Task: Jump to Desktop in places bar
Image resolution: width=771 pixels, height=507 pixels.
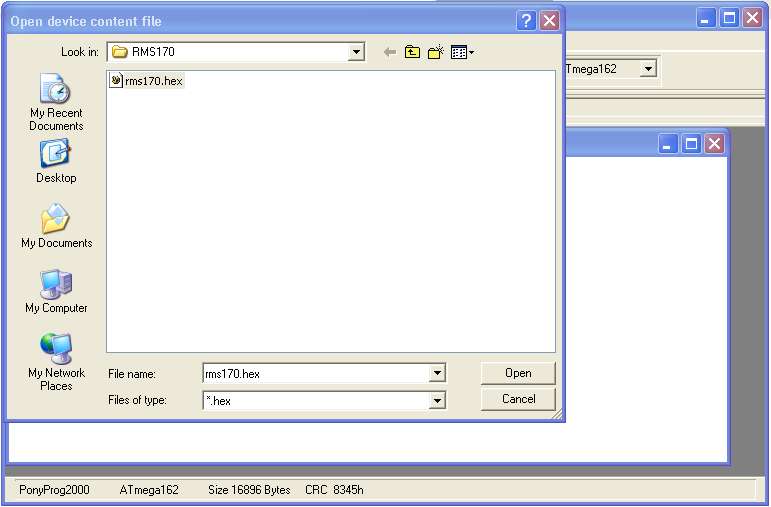Action: (56, 162)
